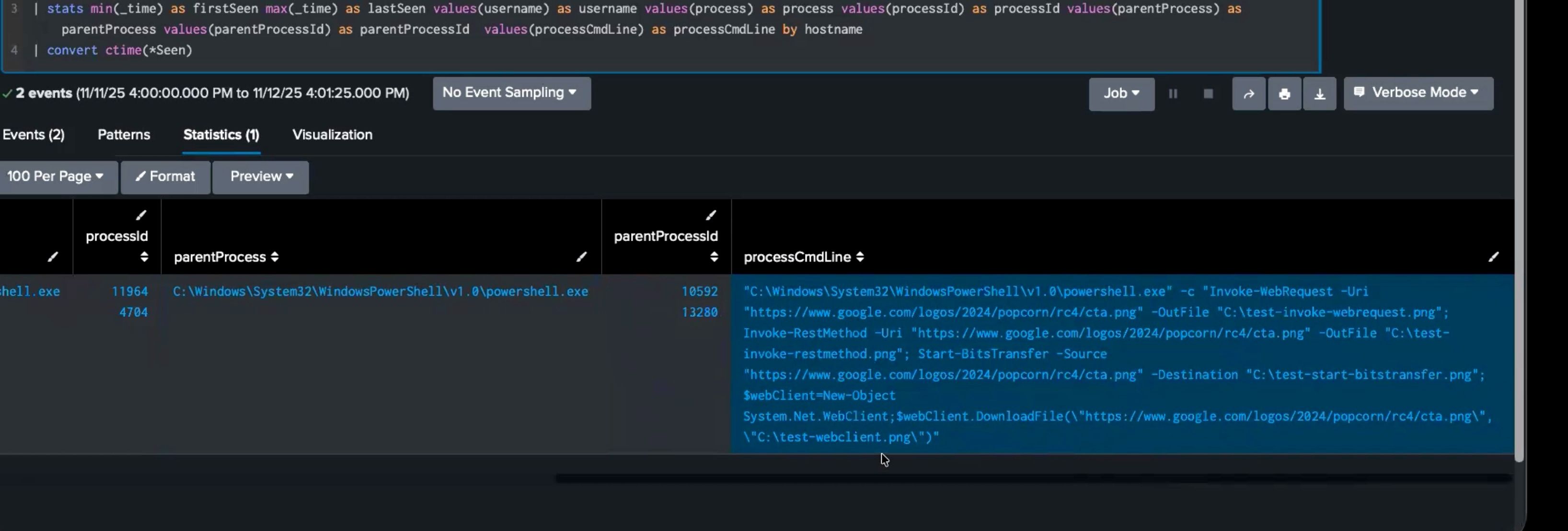Switch to the Visualization tab
The height and width of the screenshot is (531, 1568).
[333, 135]
